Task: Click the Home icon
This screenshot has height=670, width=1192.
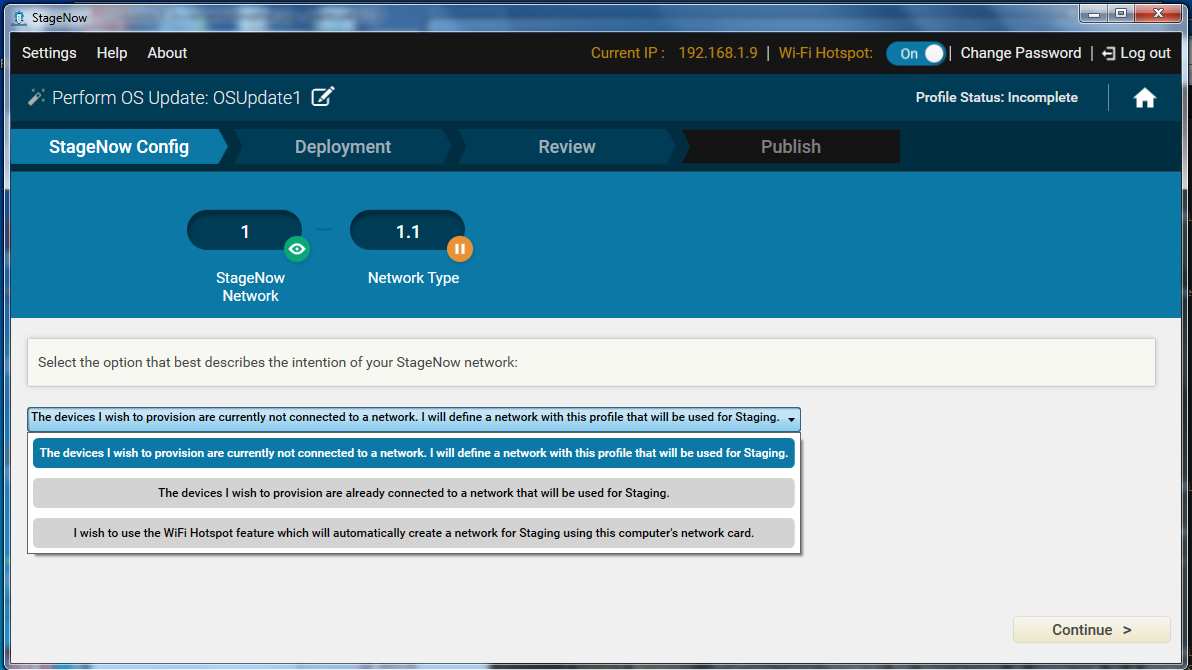Action: pos(1144,98)
